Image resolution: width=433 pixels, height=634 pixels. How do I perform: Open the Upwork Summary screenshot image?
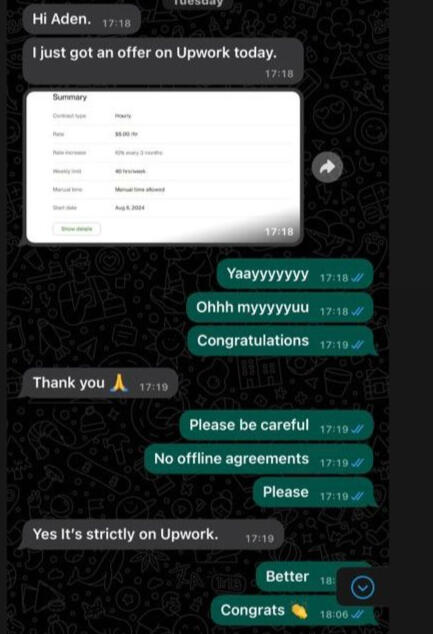[163, 167]
